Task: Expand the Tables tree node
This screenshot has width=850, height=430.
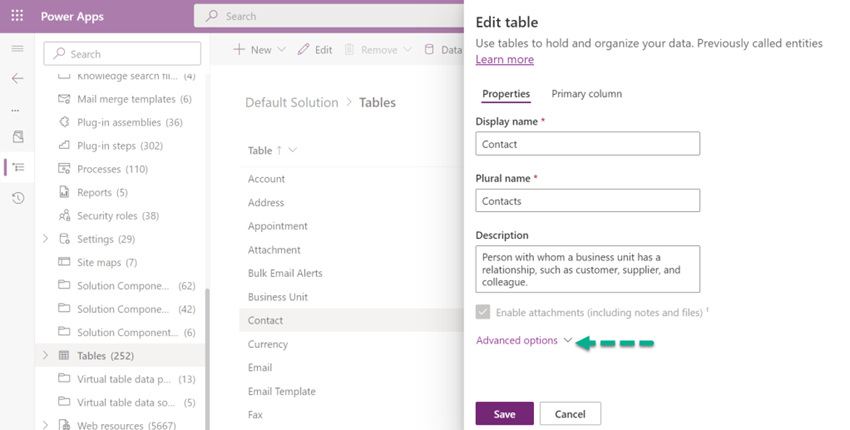Action: point(46,356)
